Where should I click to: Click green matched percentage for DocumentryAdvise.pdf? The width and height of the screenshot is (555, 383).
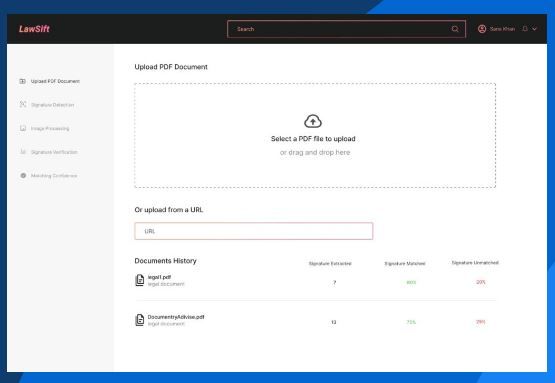tap(411, 322)
